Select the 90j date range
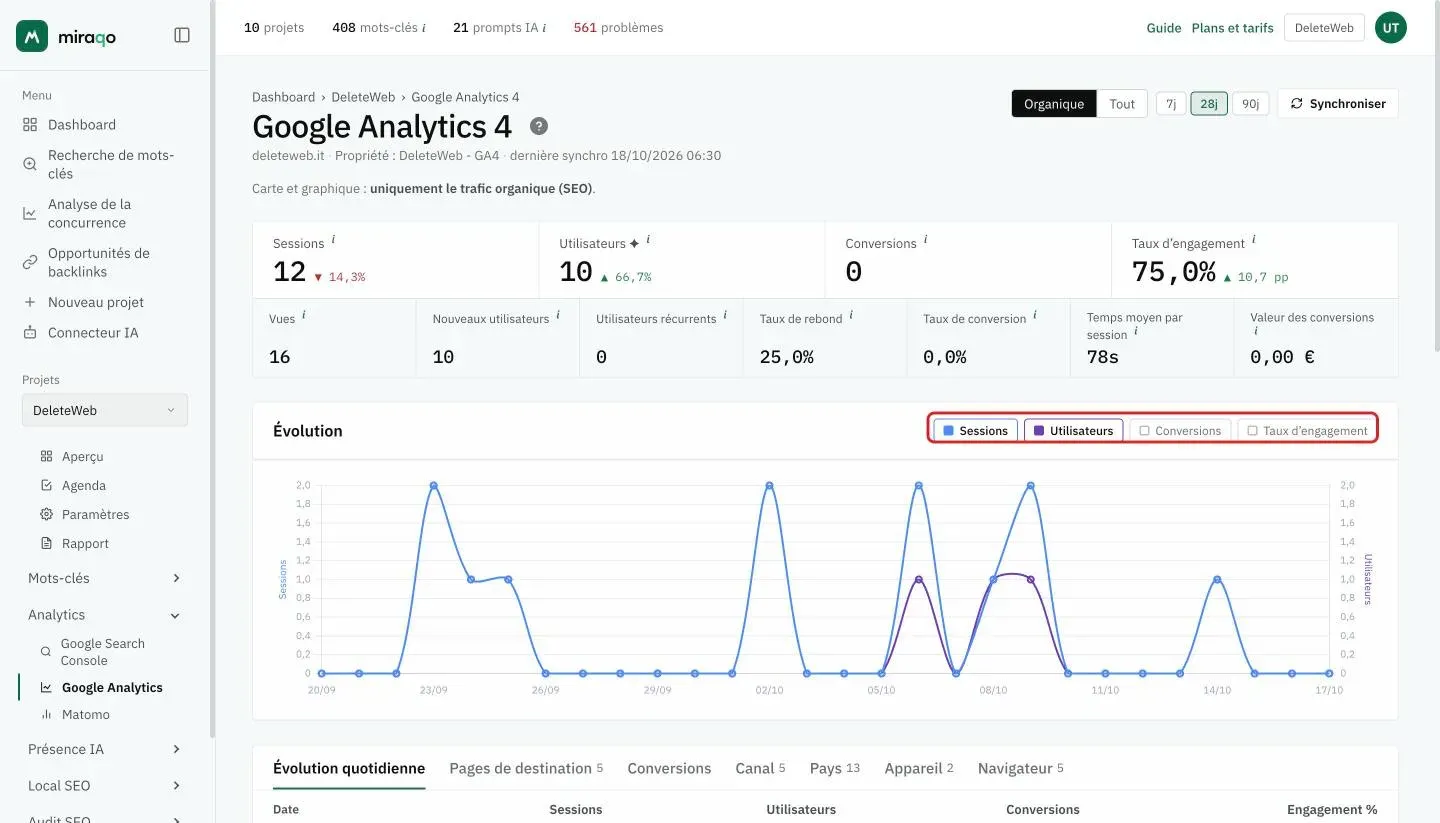Screen dimensions: 1440x823 (1250, 104)
